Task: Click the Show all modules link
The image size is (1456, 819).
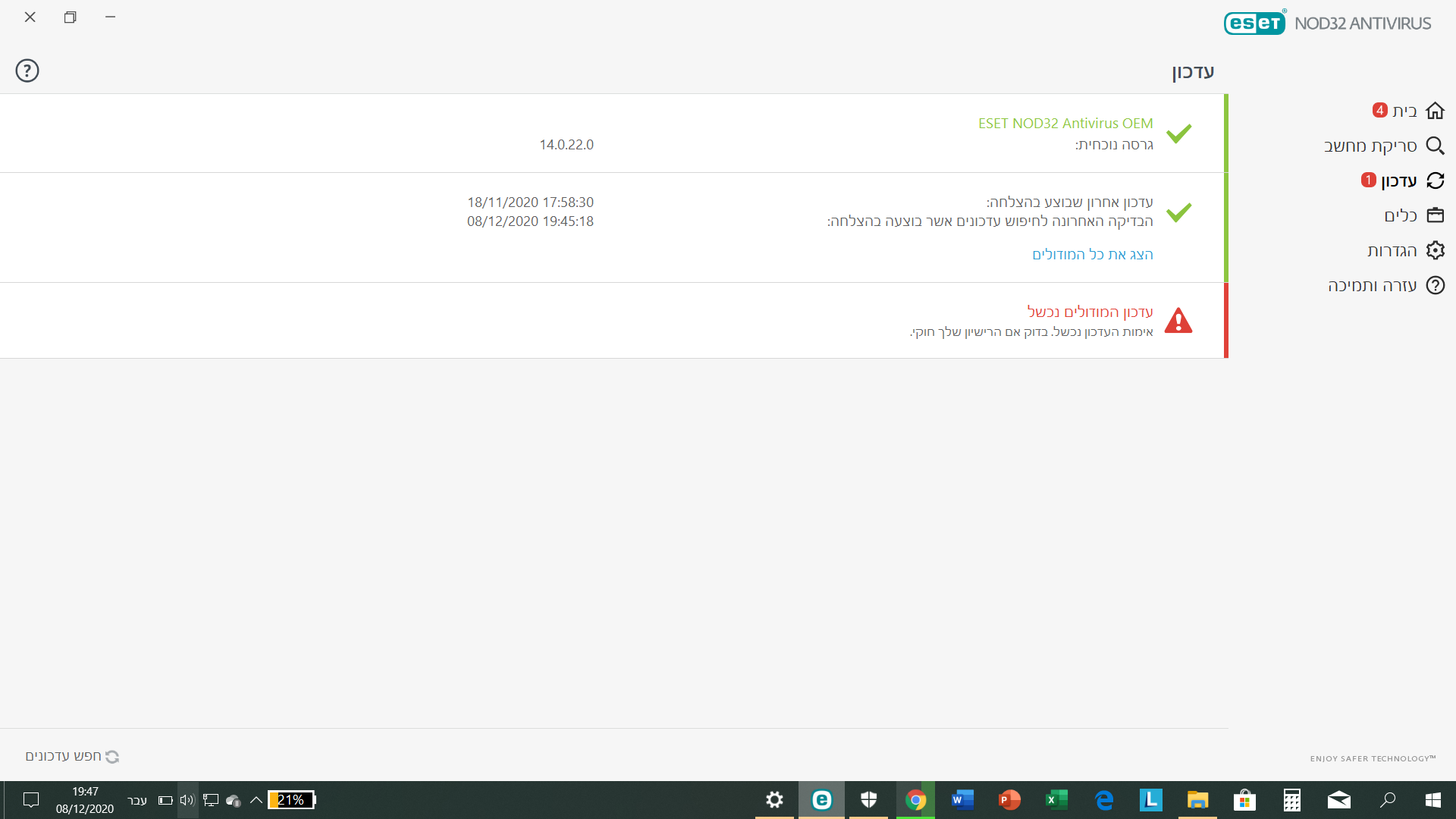Action: 1092,254
